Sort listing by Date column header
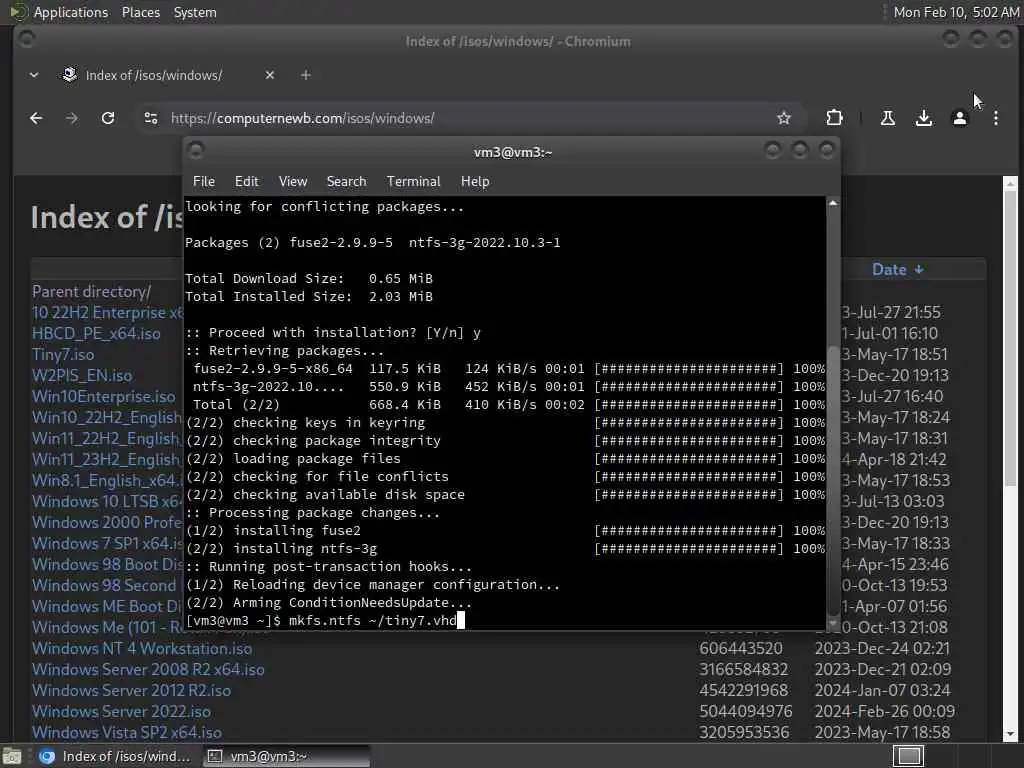1024x768 pixels. pos(897,270)
